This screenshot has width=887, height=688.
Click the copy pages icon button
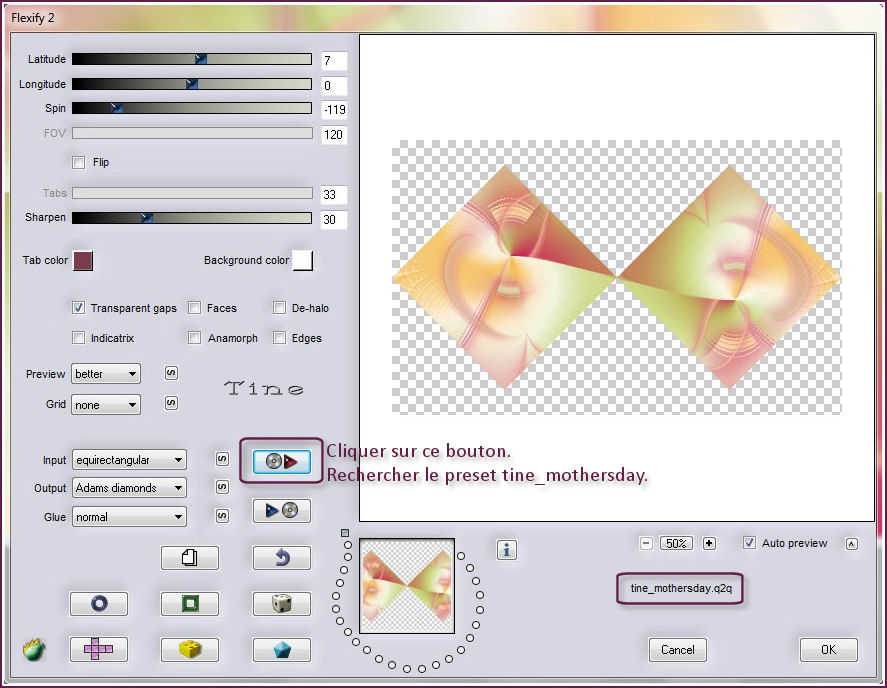(190, 558)
